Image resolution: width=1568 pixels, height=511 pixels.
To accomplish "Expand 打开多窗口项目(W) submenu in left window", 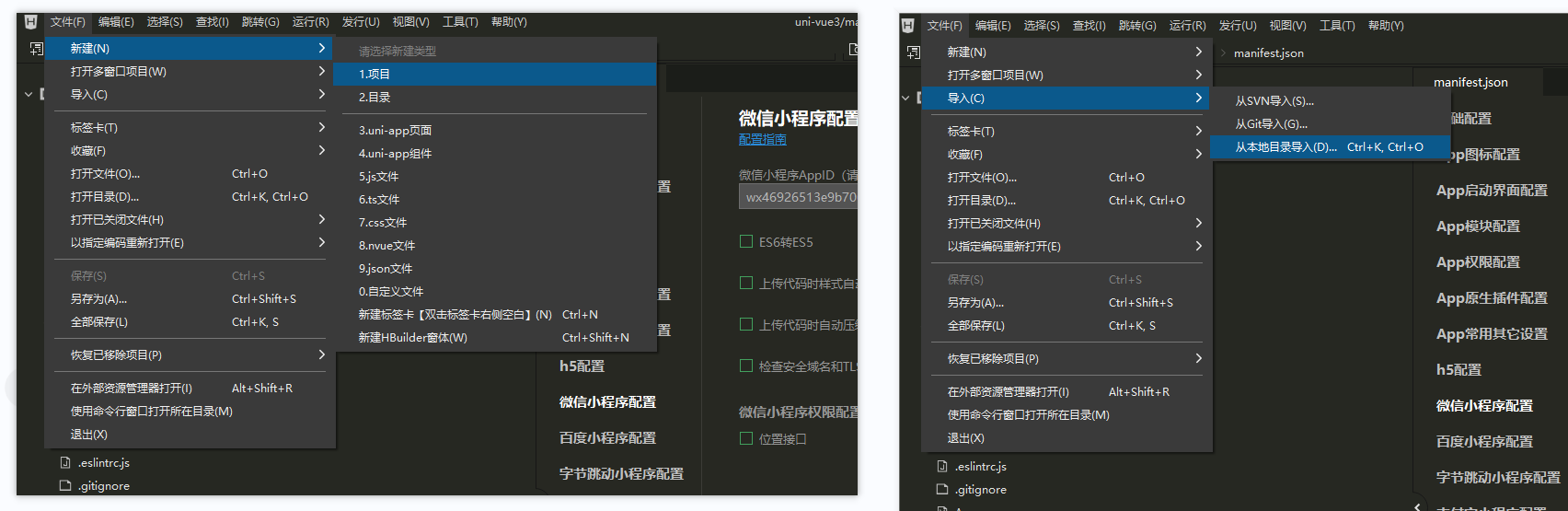I will (x=321, y=71).
